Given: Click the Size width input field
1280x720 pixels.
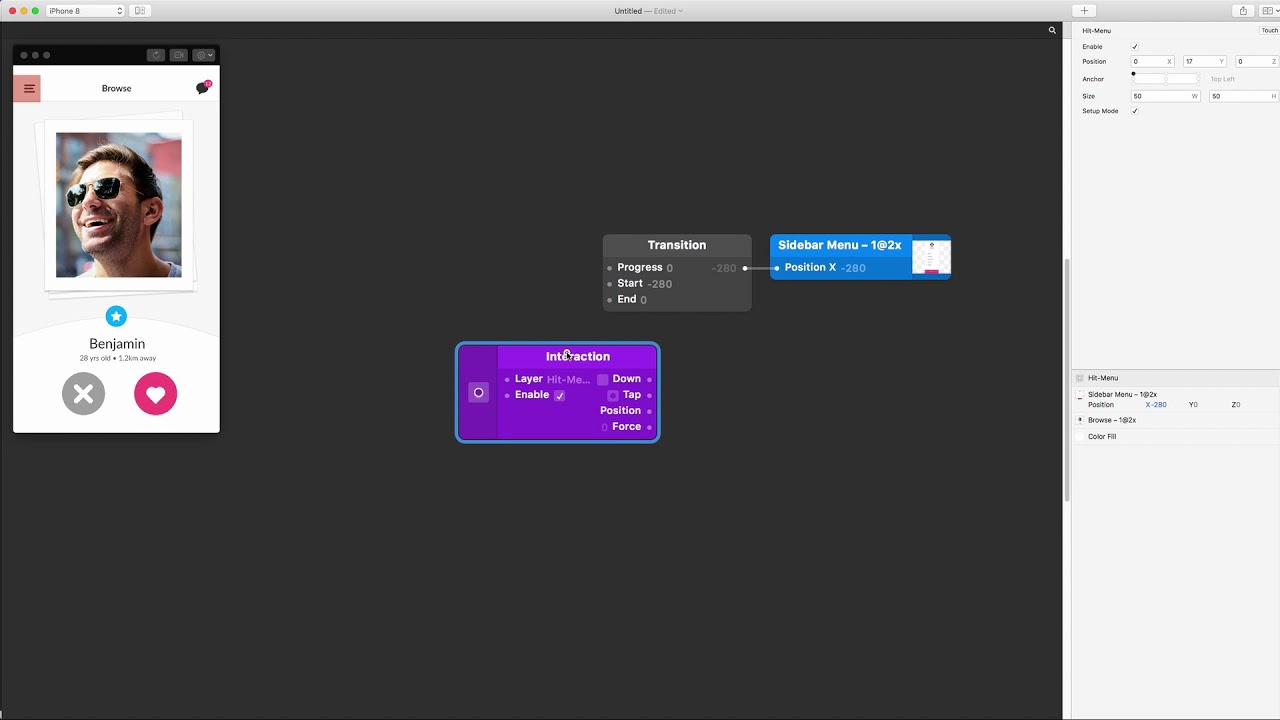Looking at the screenshot, I should point(1164,96).
